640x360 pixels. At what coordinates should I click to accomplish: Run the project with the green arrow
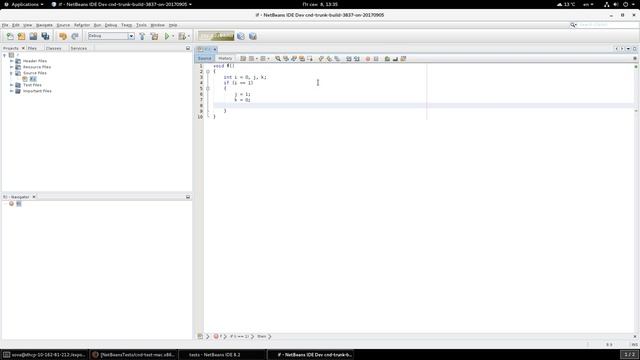pos(167,36)
